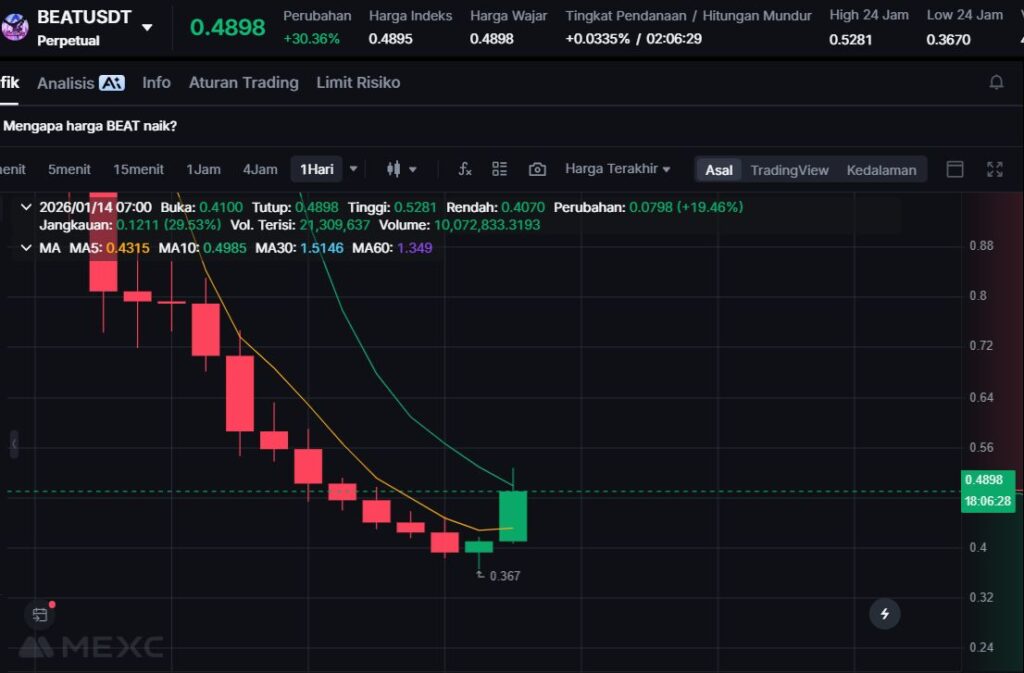Collapse the MA indicator legend row
Screen dimensions: 1024x673
[26, 247]
